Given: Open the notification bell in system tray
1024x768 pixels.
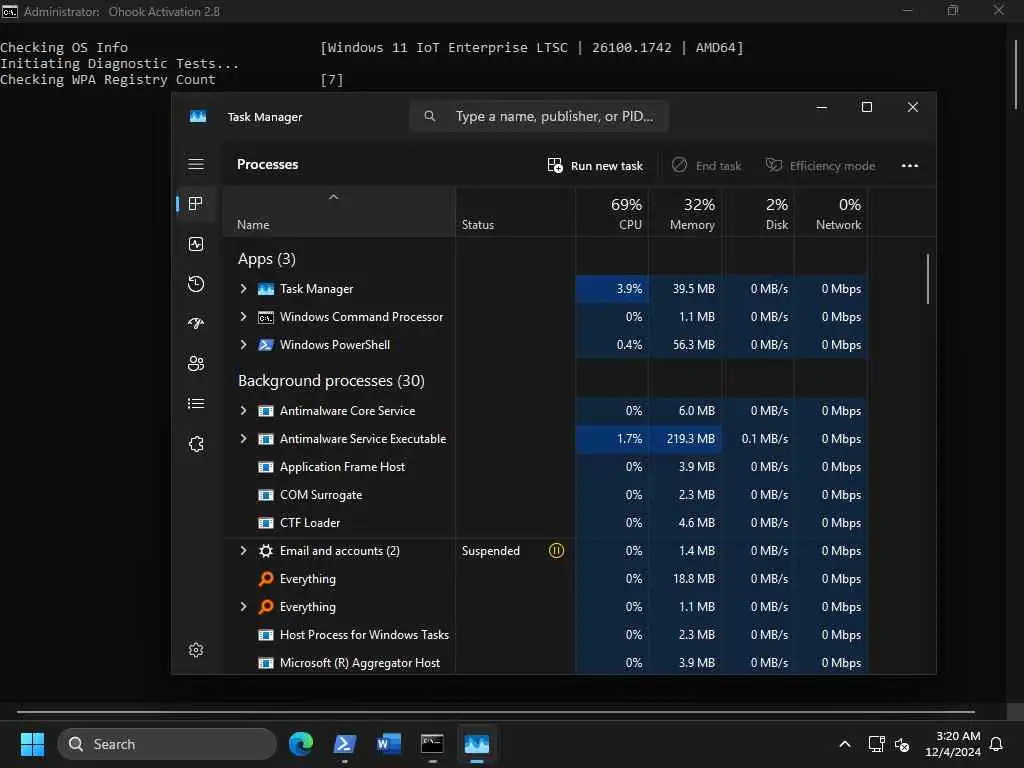Looking at the screenshot, I should (997, 744).
